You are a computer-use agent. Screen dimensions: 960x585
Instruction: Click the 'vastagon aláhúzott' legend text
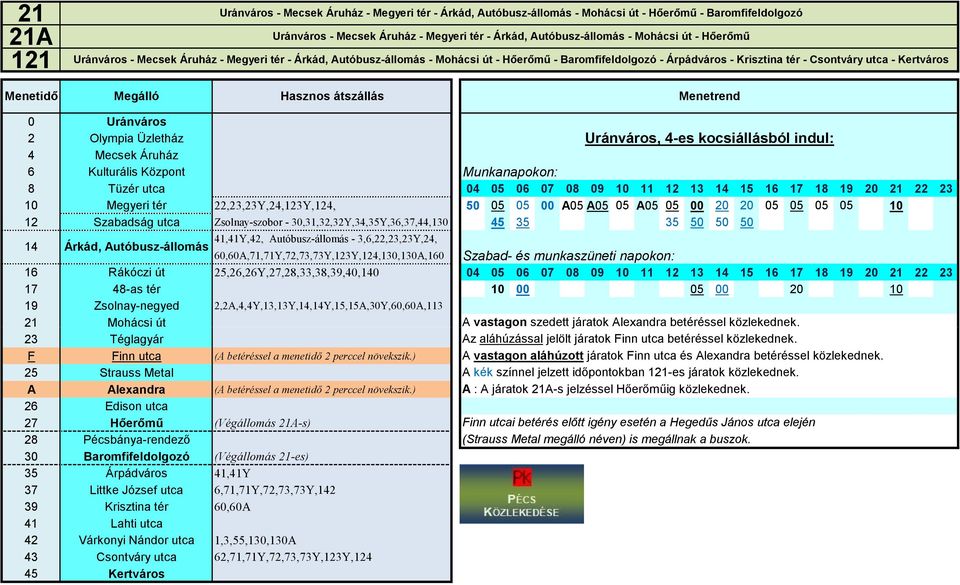pos(528,356)
